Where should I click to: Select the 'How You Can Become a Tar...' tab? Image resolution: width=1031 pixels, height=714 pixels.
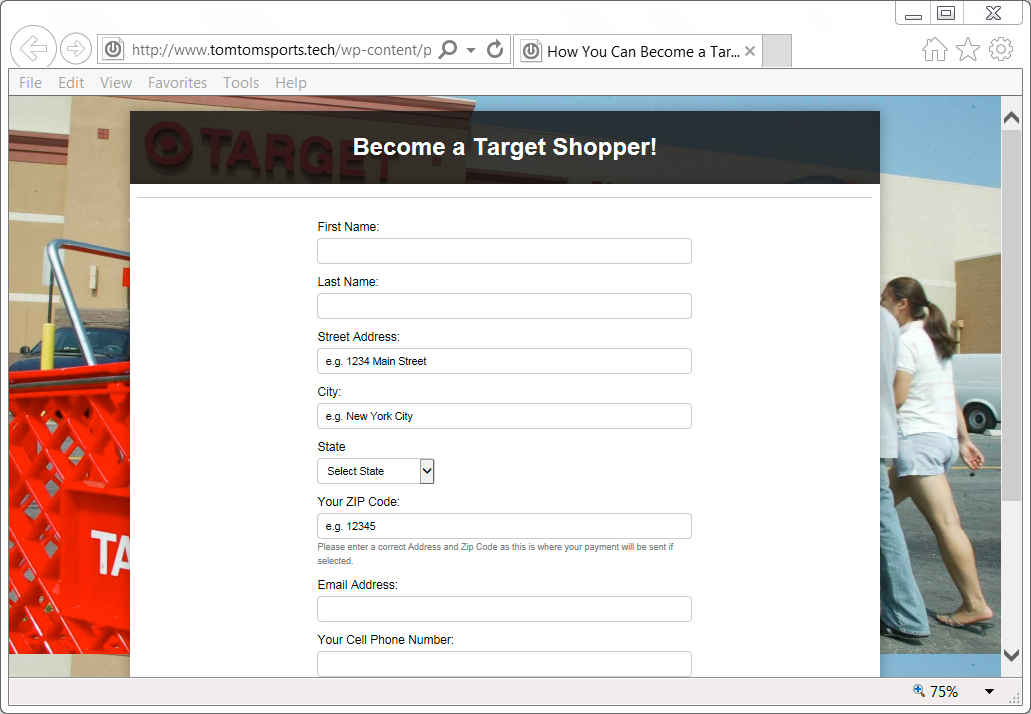pyautogui.click(x=638, y=51)
